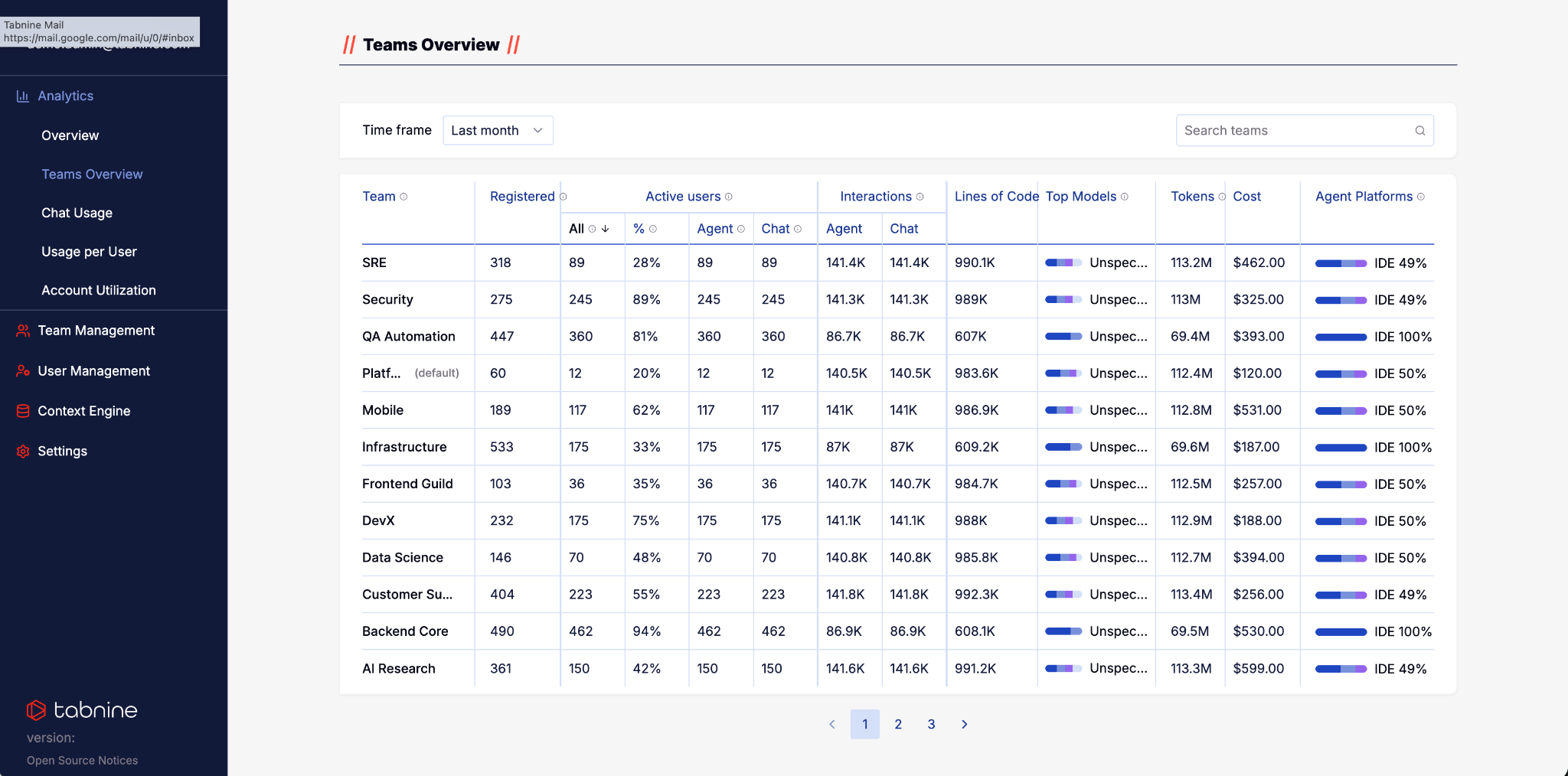This screenshot has width=1568, height=776.
Task: Go to next page arrow
Action: (x=965, y=724)
